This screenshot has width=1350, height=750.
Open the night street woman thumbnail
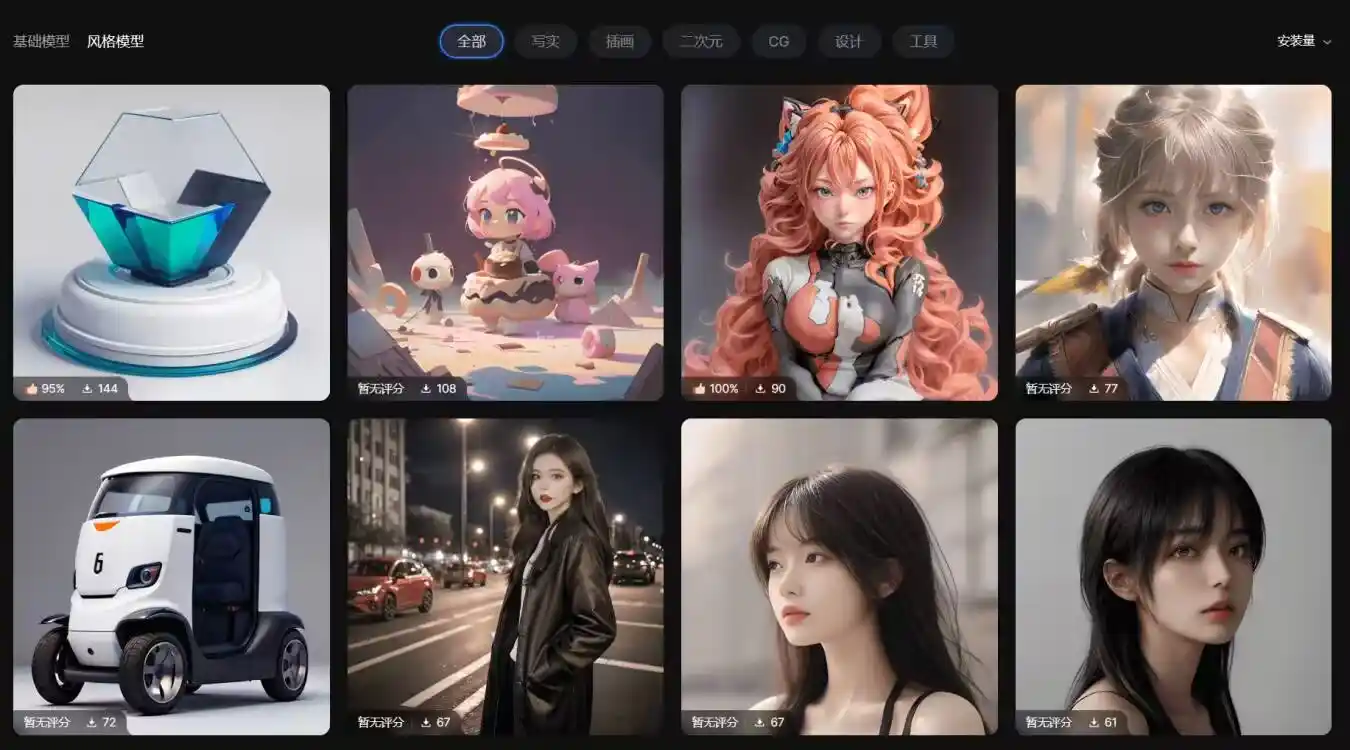pos(505,577)
